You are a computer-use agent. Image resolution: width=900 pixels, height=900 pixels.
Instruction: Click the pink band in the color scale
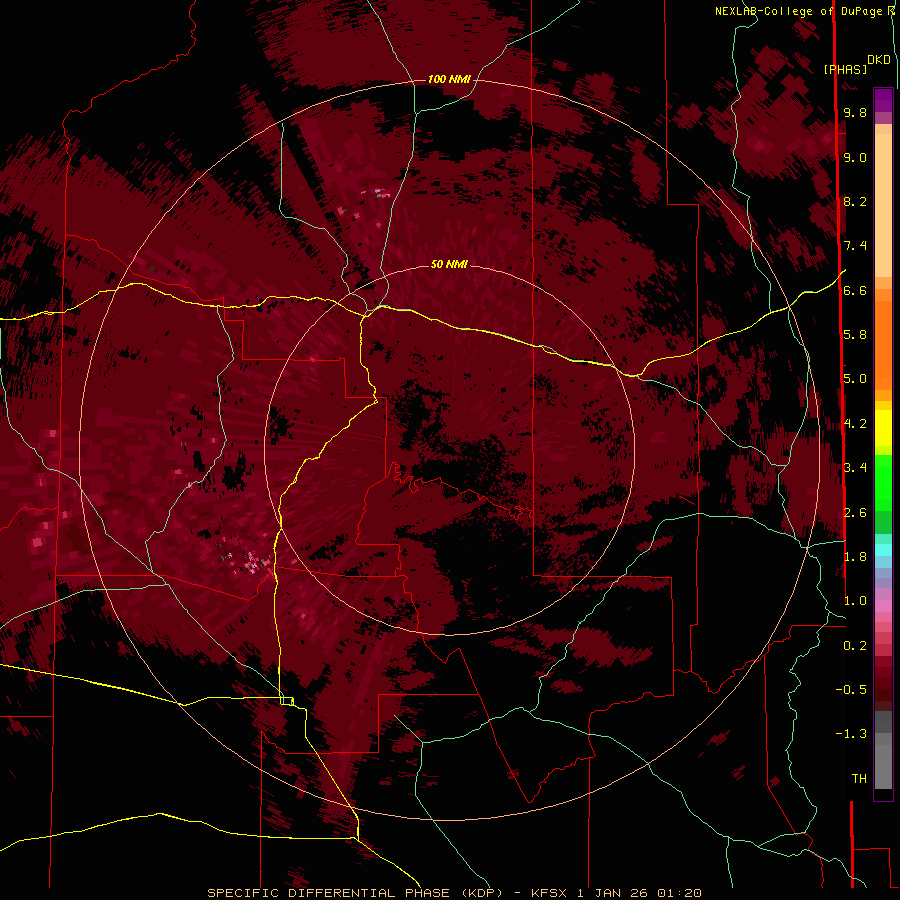click(883, 606)
